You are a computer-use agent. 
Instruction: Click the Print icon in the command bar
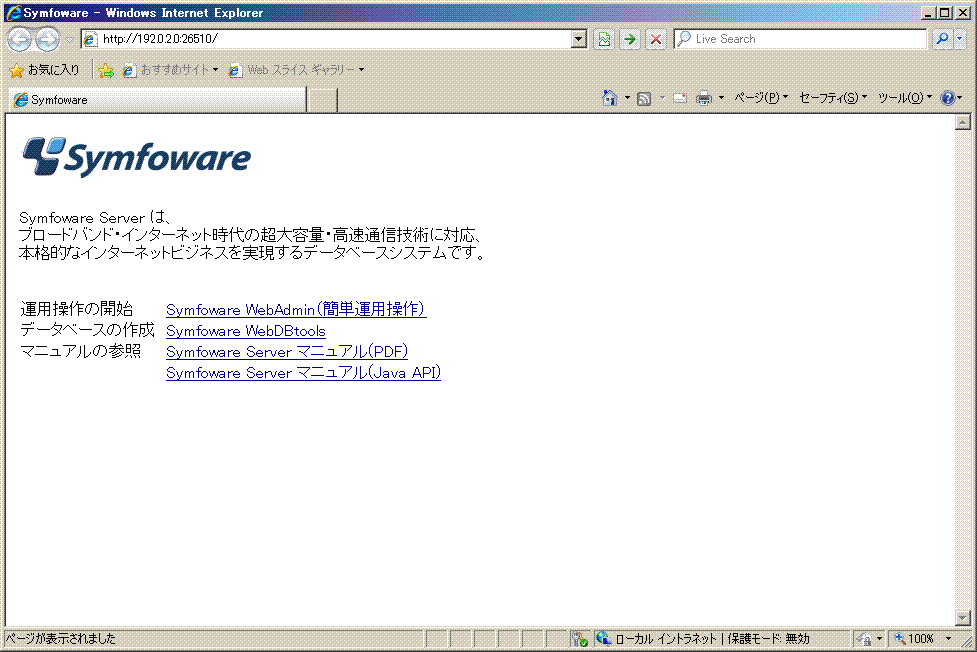pyautogui.click(x=704, y=98)
